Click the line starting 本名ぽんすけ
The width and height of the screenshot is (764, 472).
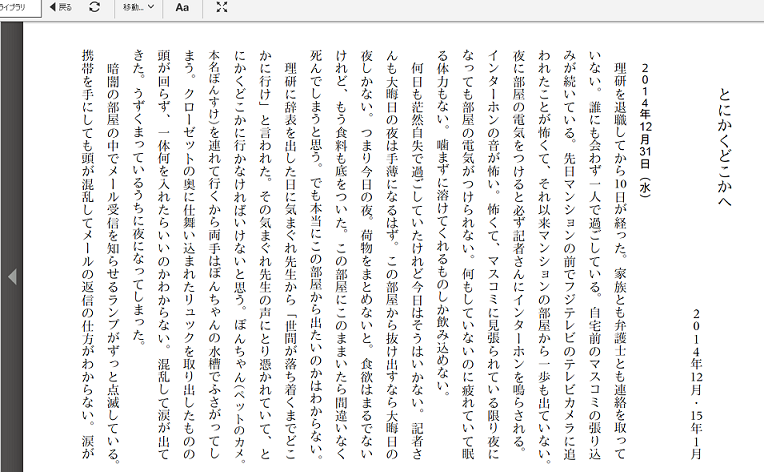point(214,255)
